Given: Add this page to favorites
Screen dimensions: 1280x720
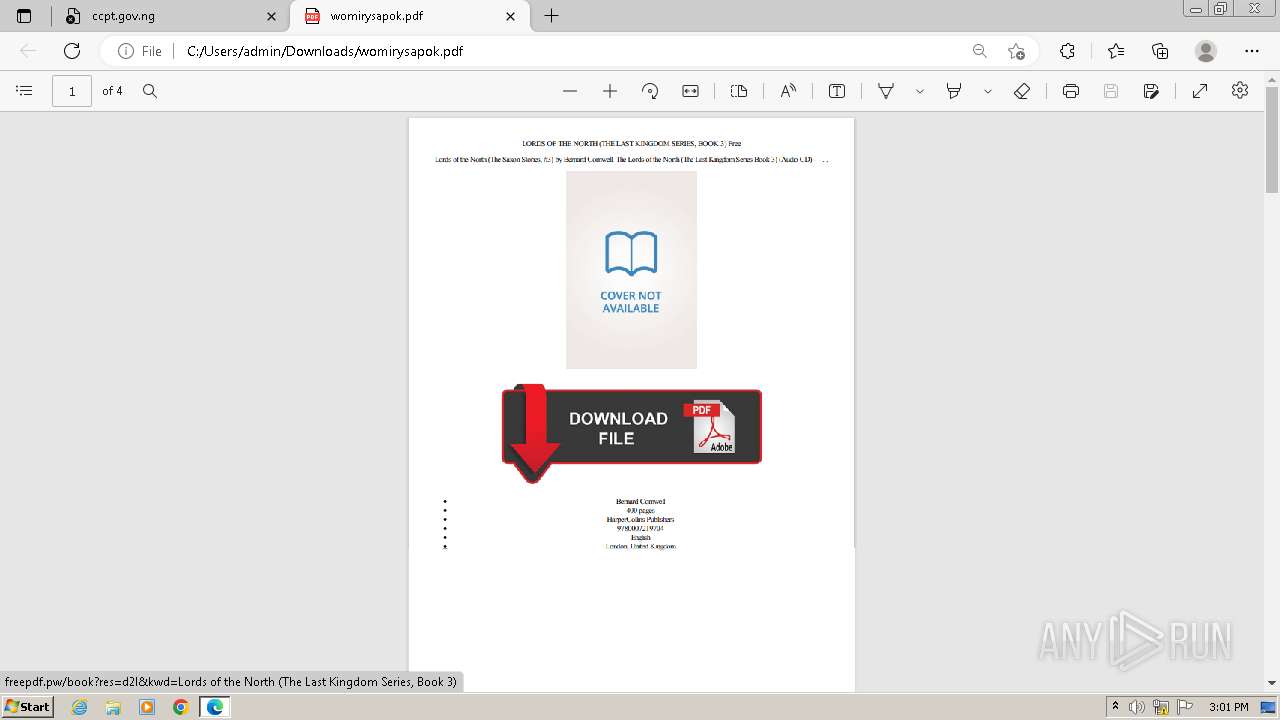Looking at the screenshot, I should click(1016, 51).
